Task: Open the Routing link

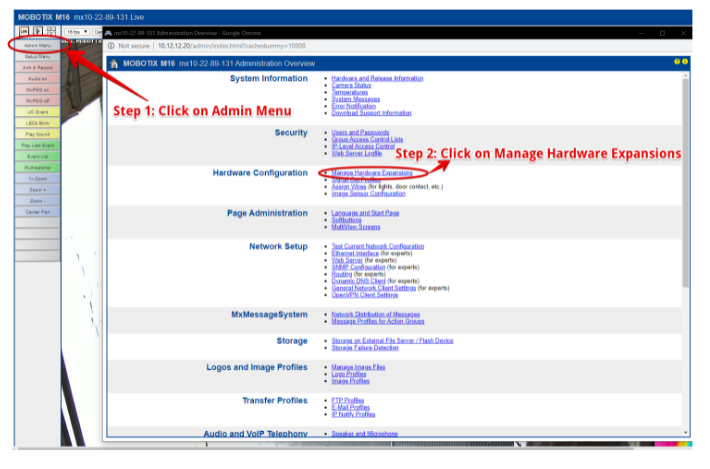Action: (341, 274)
